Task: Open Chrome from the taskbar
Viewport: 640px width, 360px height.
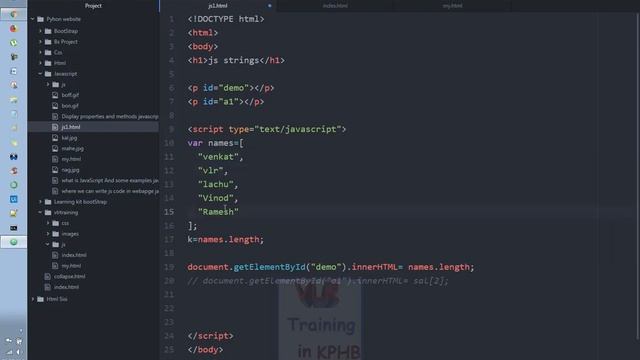Action: [x=13, y=15]
